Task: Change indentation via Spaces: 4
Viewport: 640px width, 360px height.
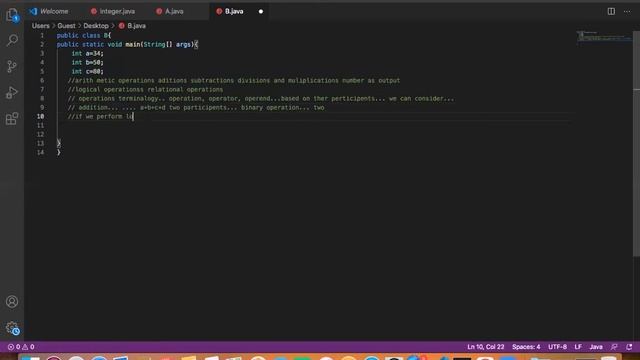Action: coord(526,347)
